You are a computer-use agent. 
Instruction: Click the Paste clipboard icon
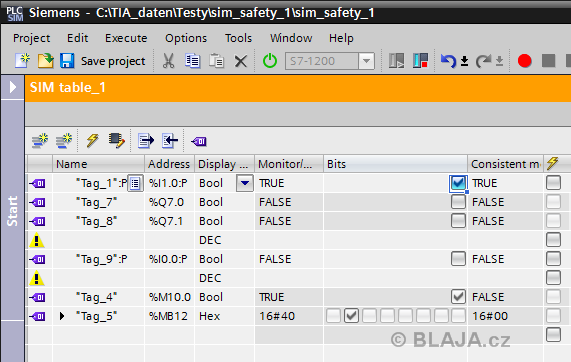click(216, 61)
